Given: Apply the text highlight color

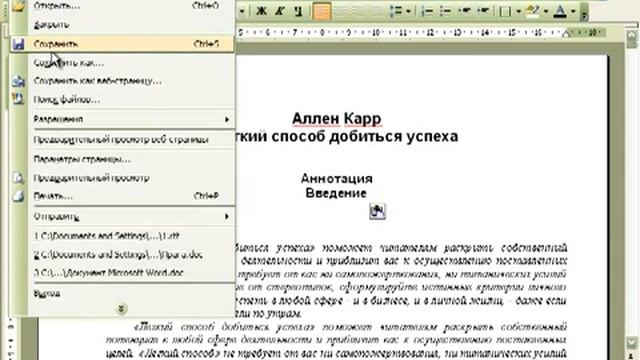Looking at the screenshot, I should point(533,11).
